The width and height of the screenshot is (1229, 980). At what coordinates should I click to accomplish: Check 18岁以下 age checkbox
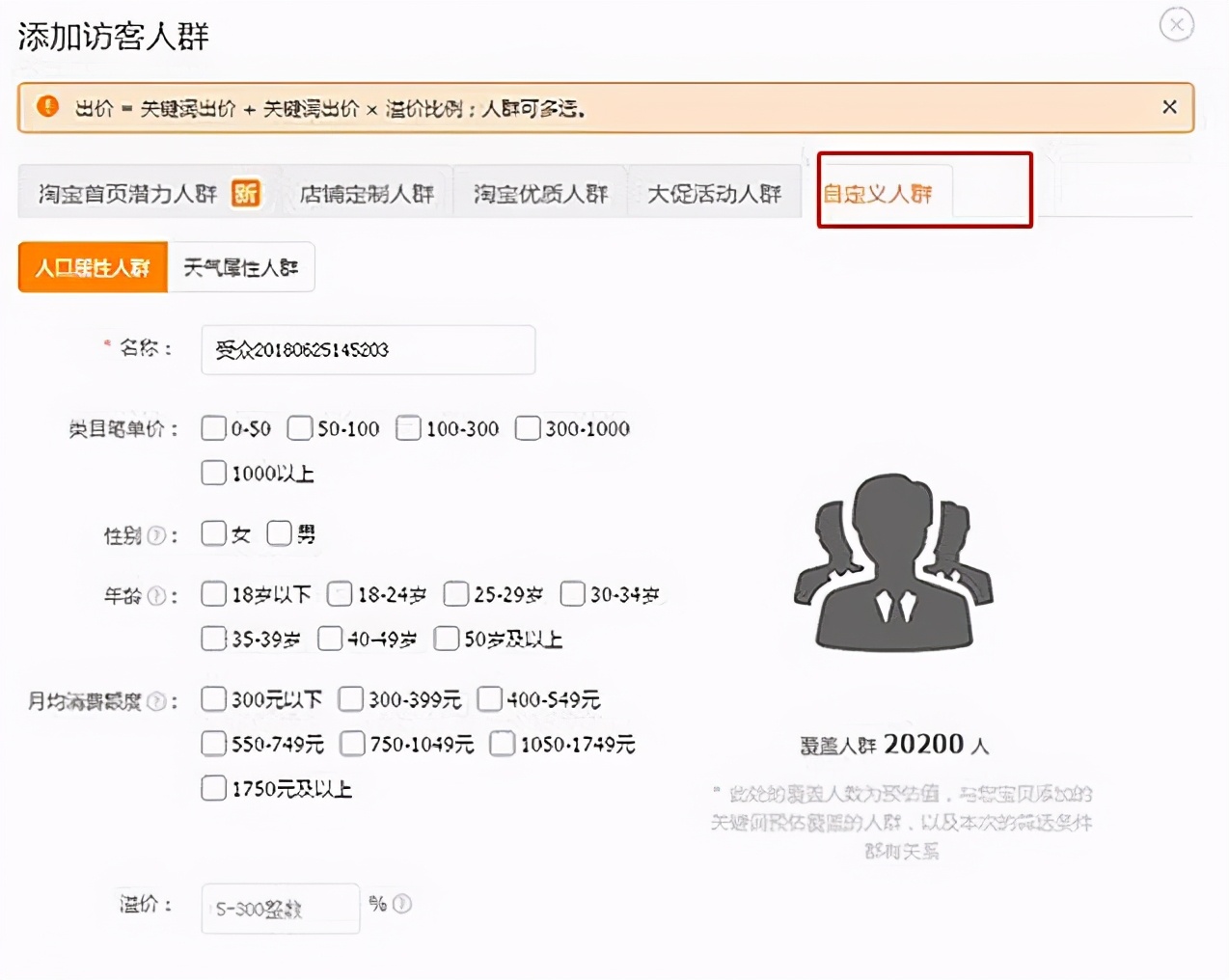pyautogui.click(x=213, y=594)
